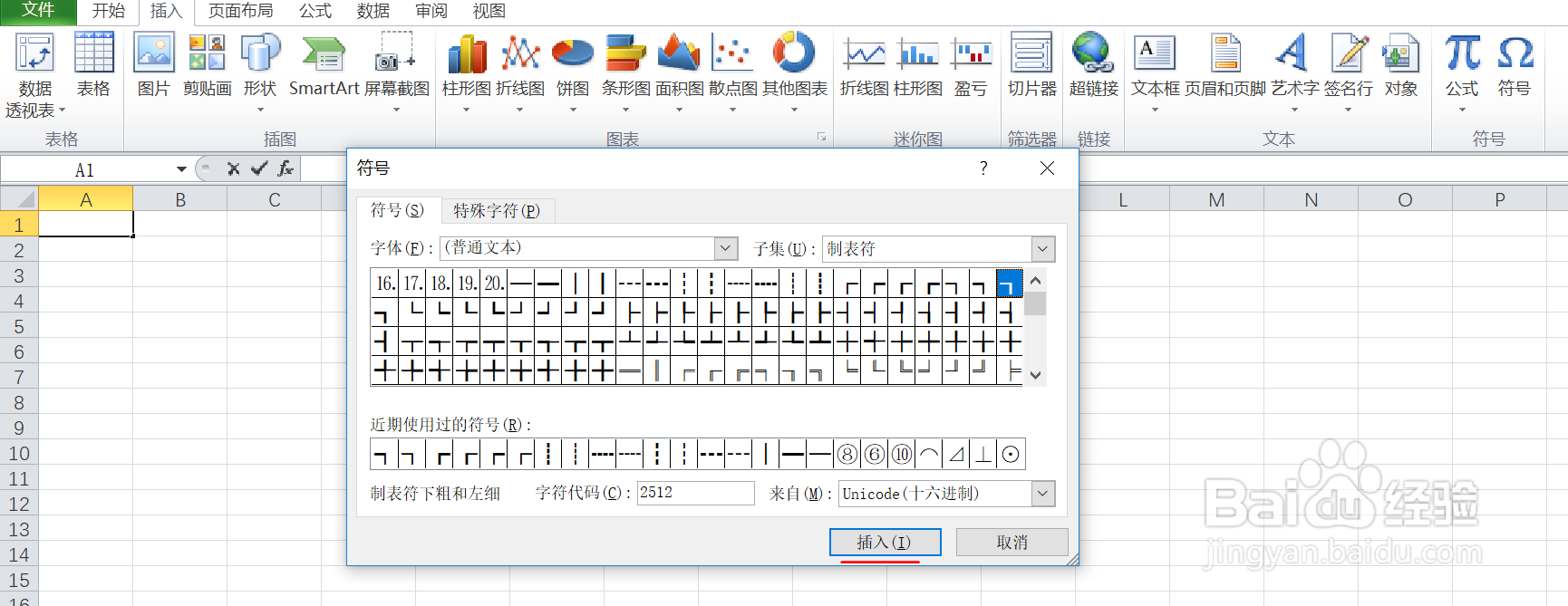1568x606 pixels.
Task: Close the 符号 dialog
Action: tap(1047, 168)
